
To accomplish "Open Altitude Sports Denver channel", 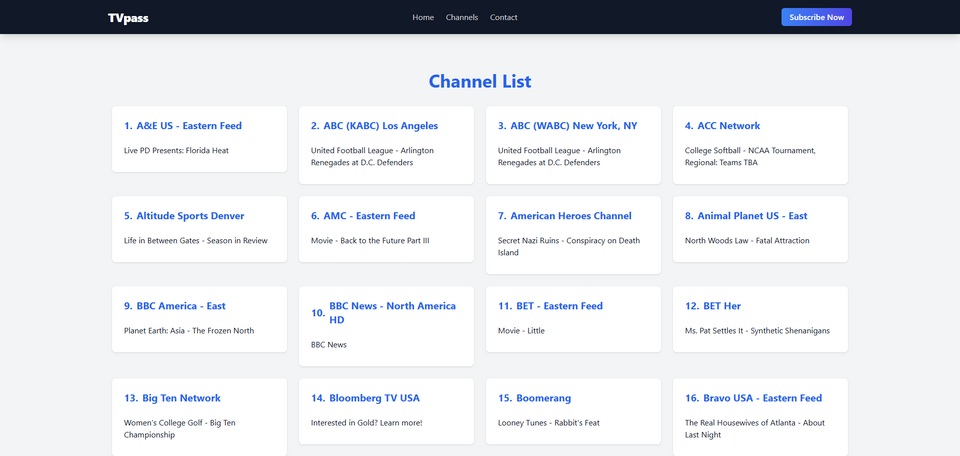I will 190,215.
